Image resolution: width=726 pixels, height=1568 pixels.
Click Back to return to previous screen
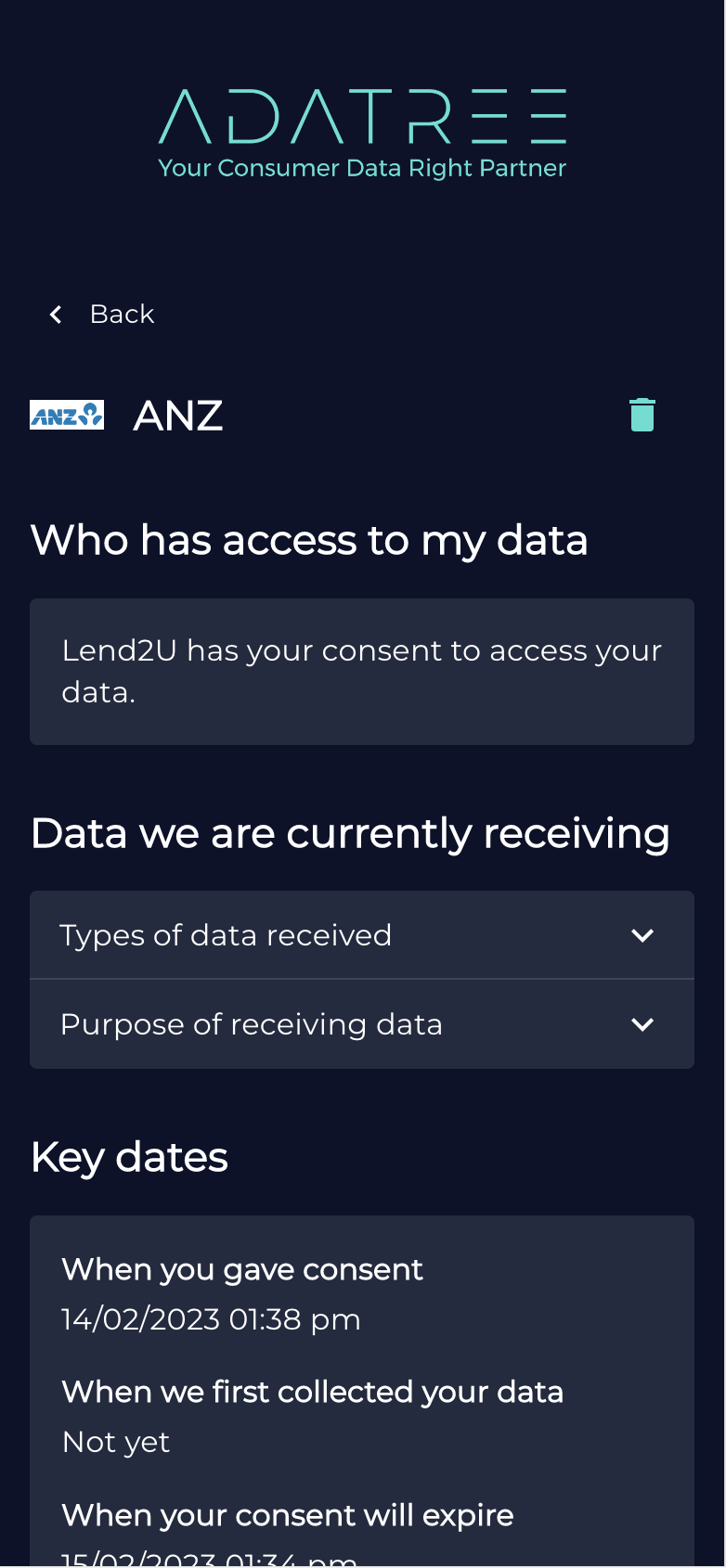tap(122, 314)
